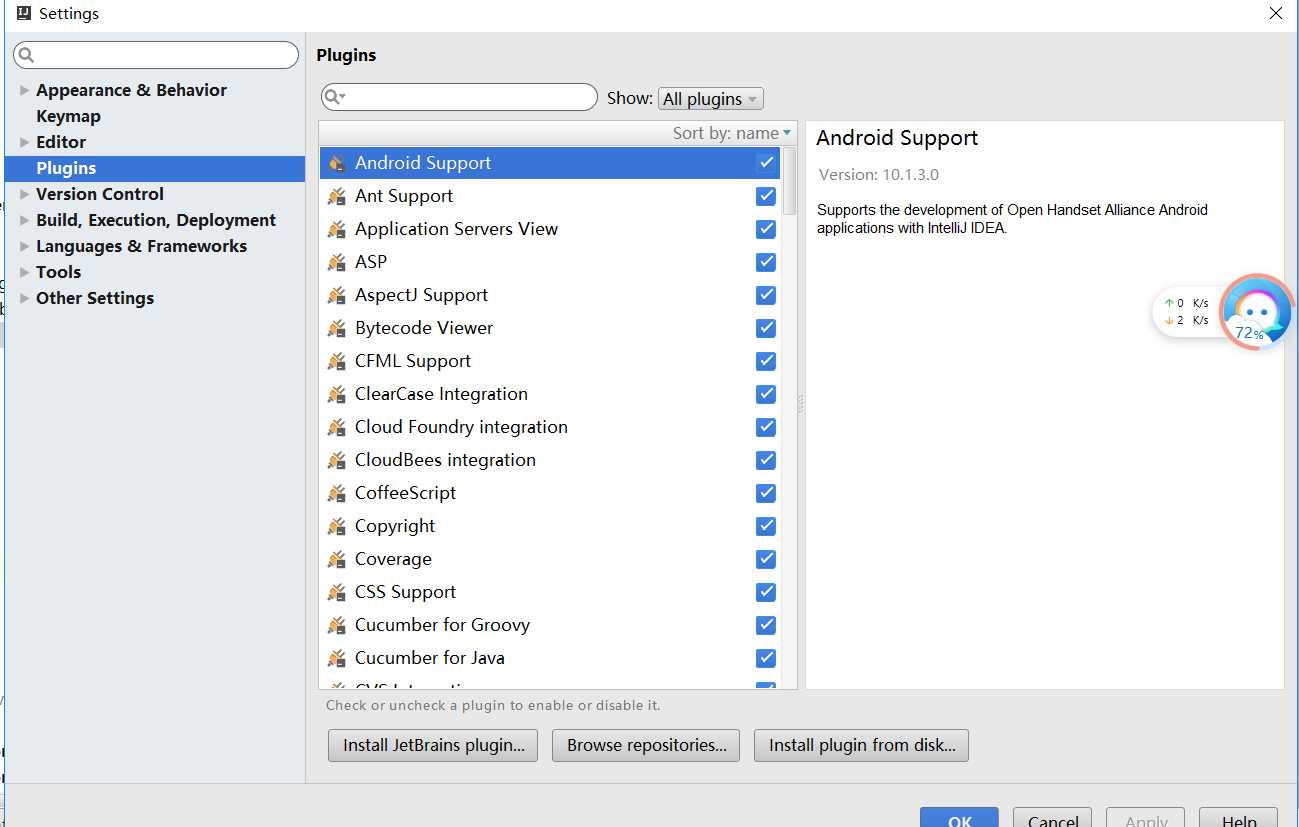Click the ClearCase Integration plugin icon
This screenshot has height=827, width=1299.
click(x=336, y=394)
